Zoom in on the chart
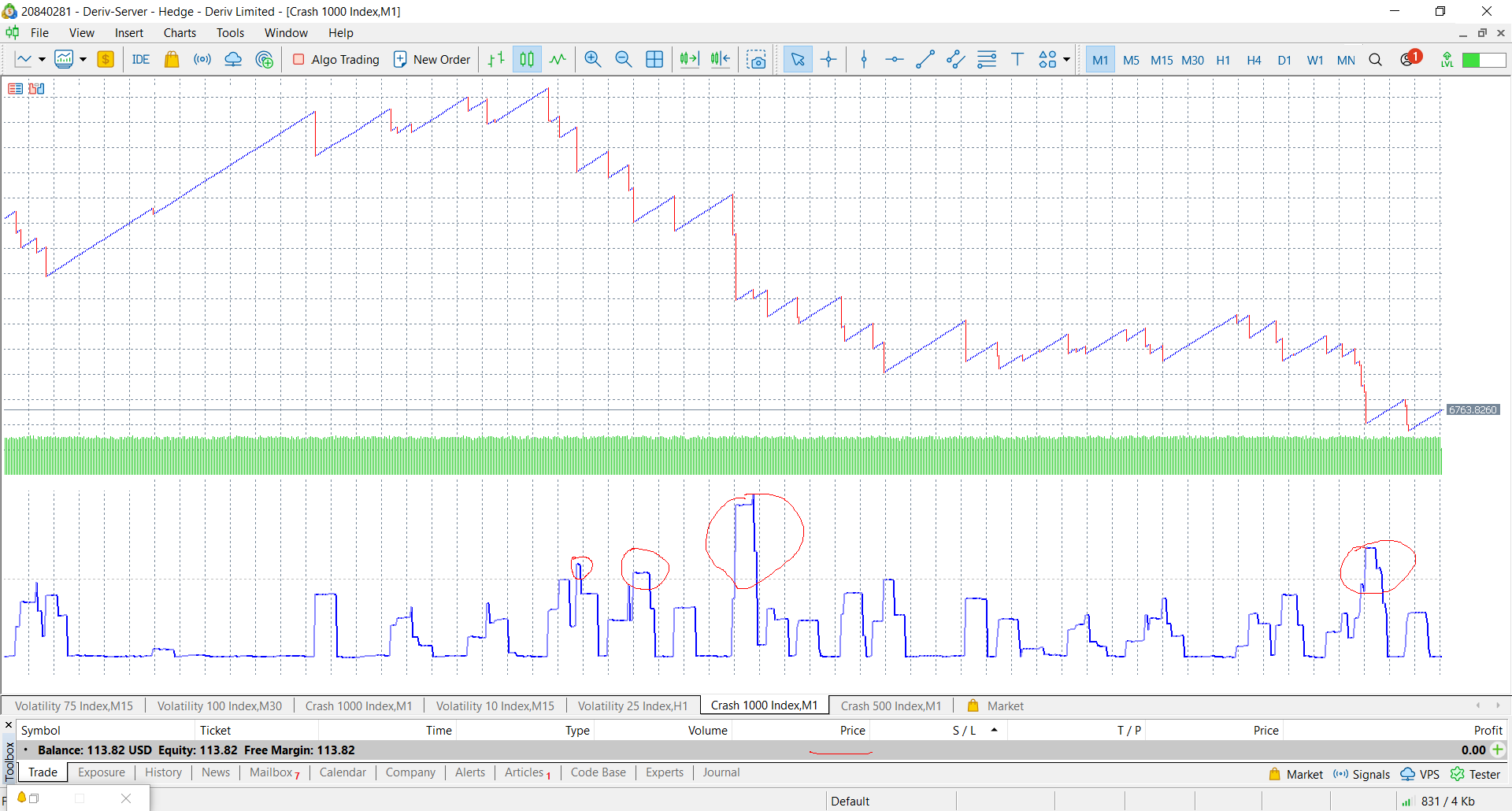The width and height of the screenshot is (1512, 811). click(x=592, y=60)
